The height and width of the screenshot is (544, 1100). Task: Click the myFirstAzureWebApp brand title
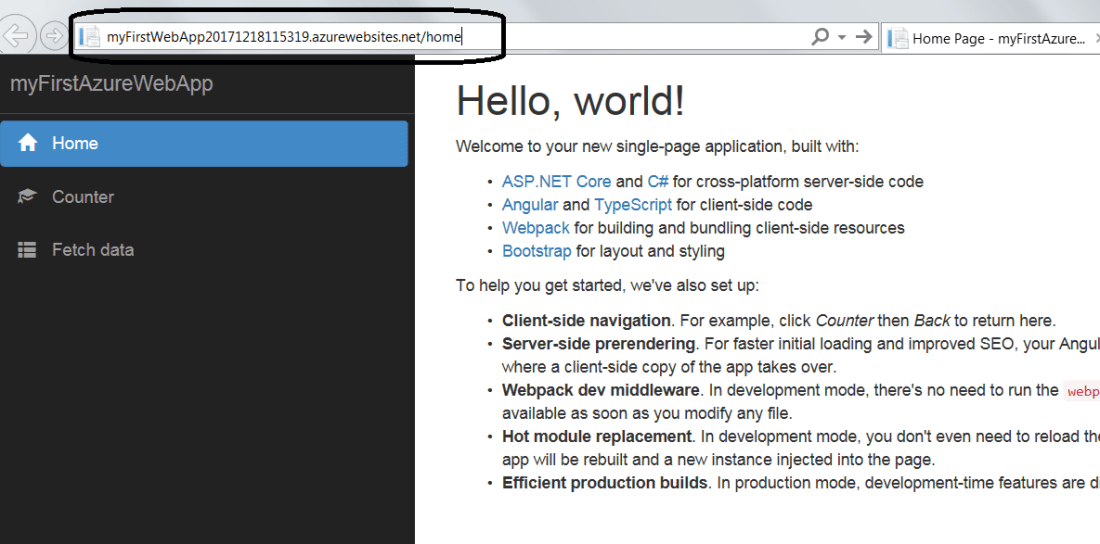click(111, 83)
